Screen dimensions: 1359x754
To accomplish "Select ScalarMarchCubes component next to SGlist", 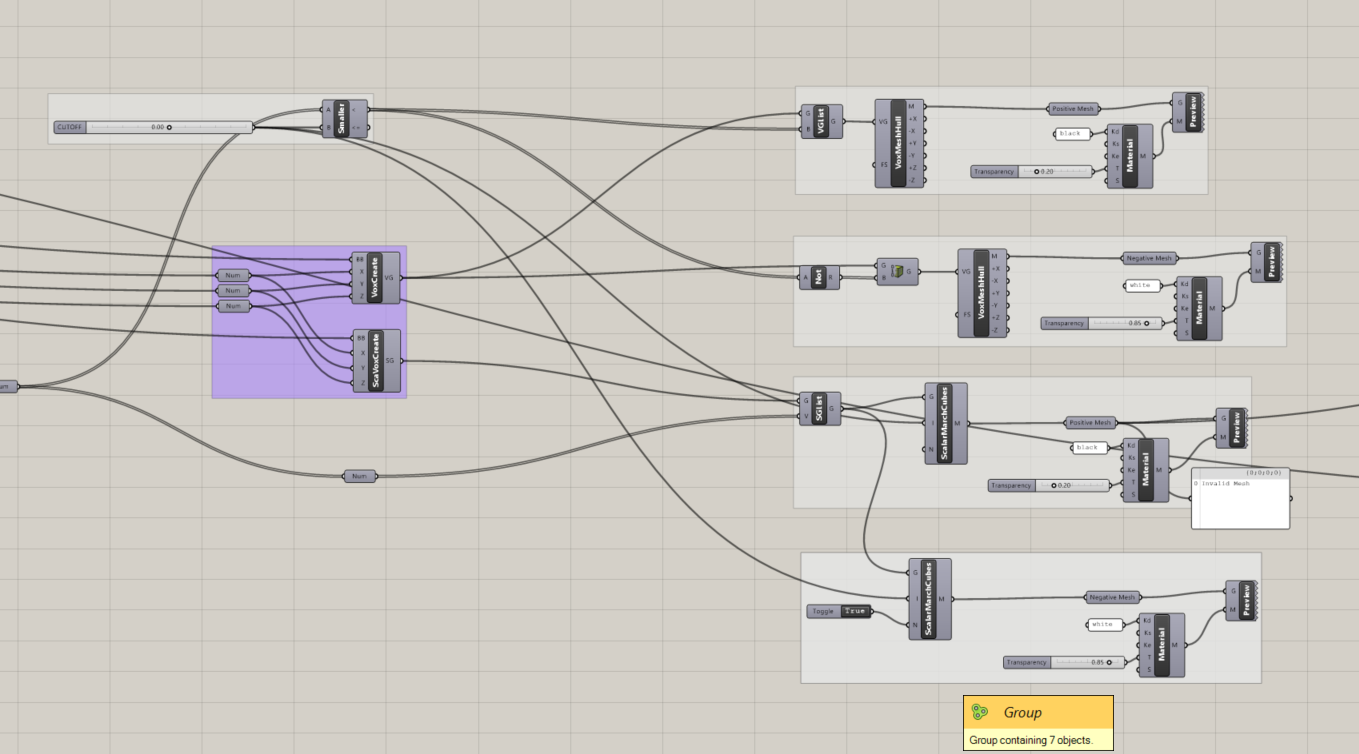I will (x=945, y=423).
